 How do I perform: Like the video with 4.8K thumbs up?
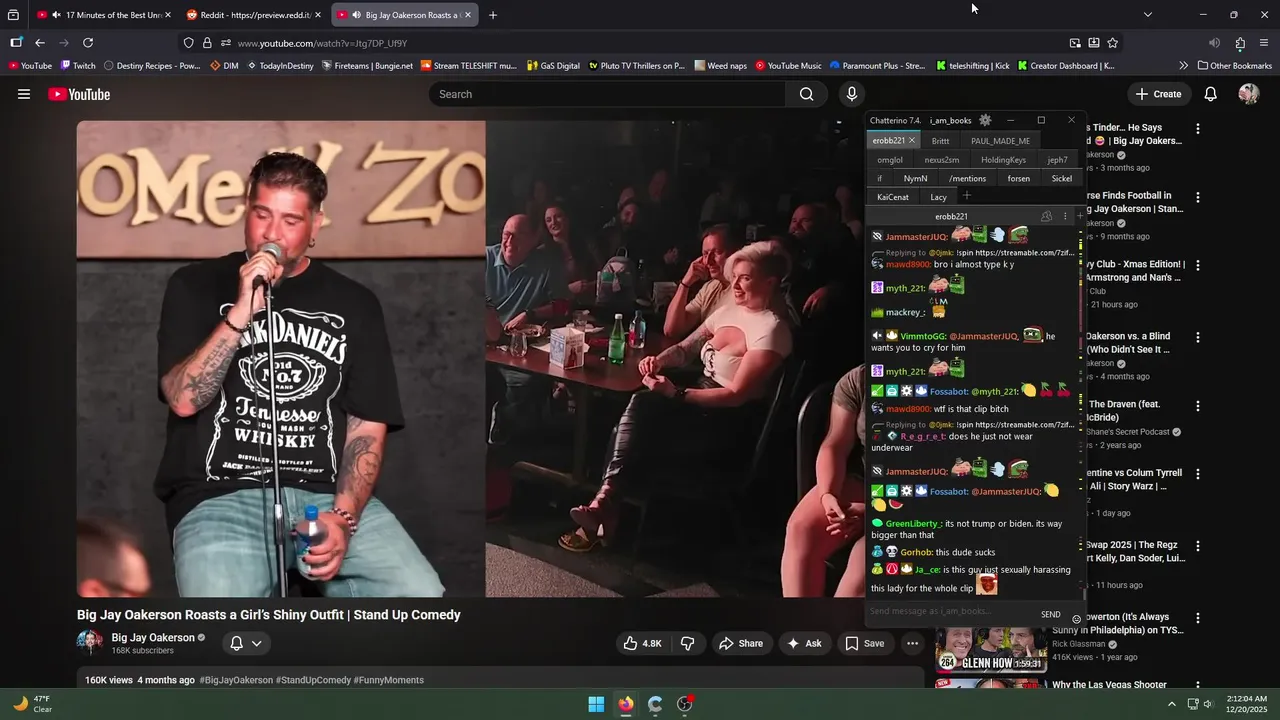point(642,643)
